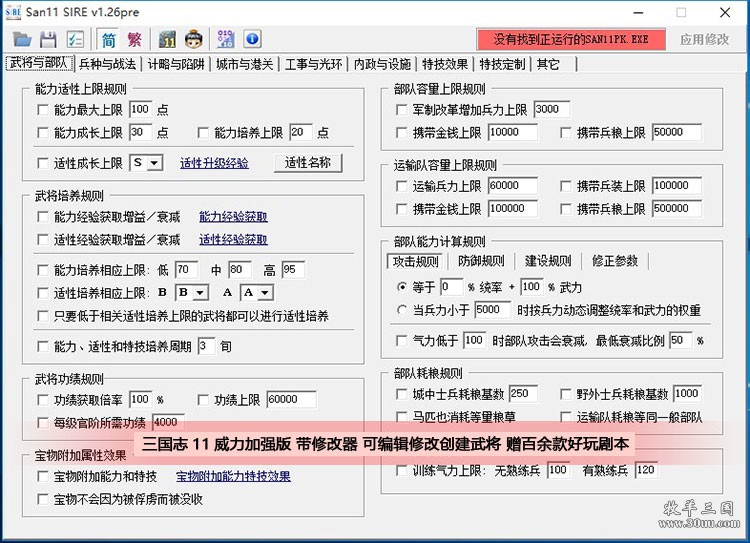Select the 建设规则 sub-tab
Screen dimensions: 750x543
[548, 261]
